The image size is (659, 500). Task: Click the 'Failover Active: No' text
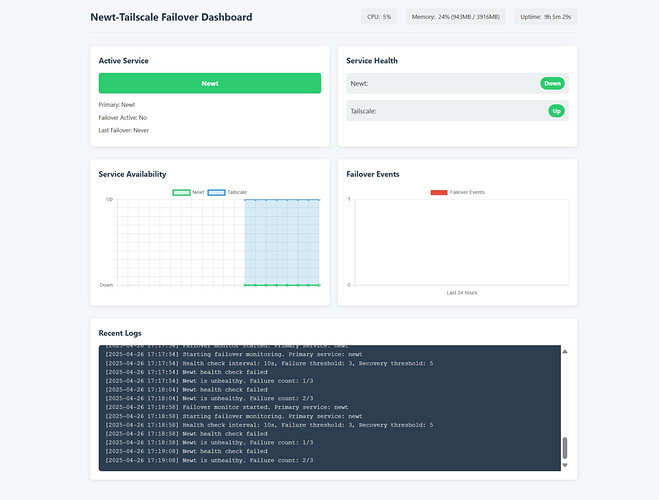[x=123, y=118]
